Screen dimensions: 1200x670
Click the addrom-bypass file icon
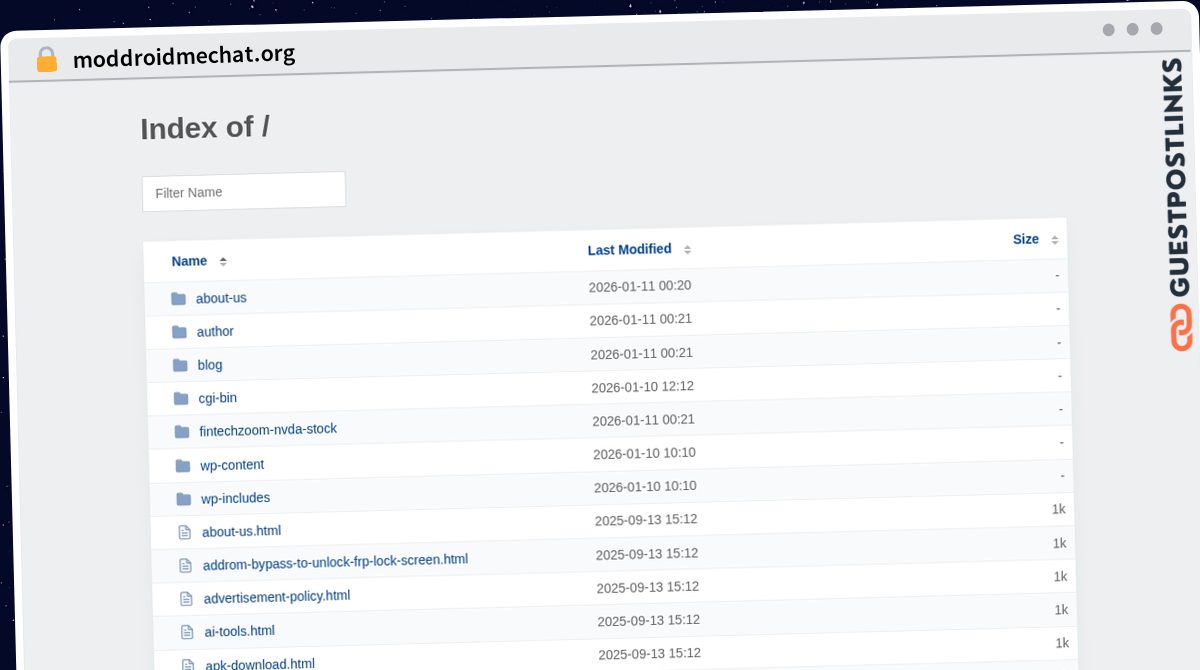pyautogui.click(x=185, y=565)
